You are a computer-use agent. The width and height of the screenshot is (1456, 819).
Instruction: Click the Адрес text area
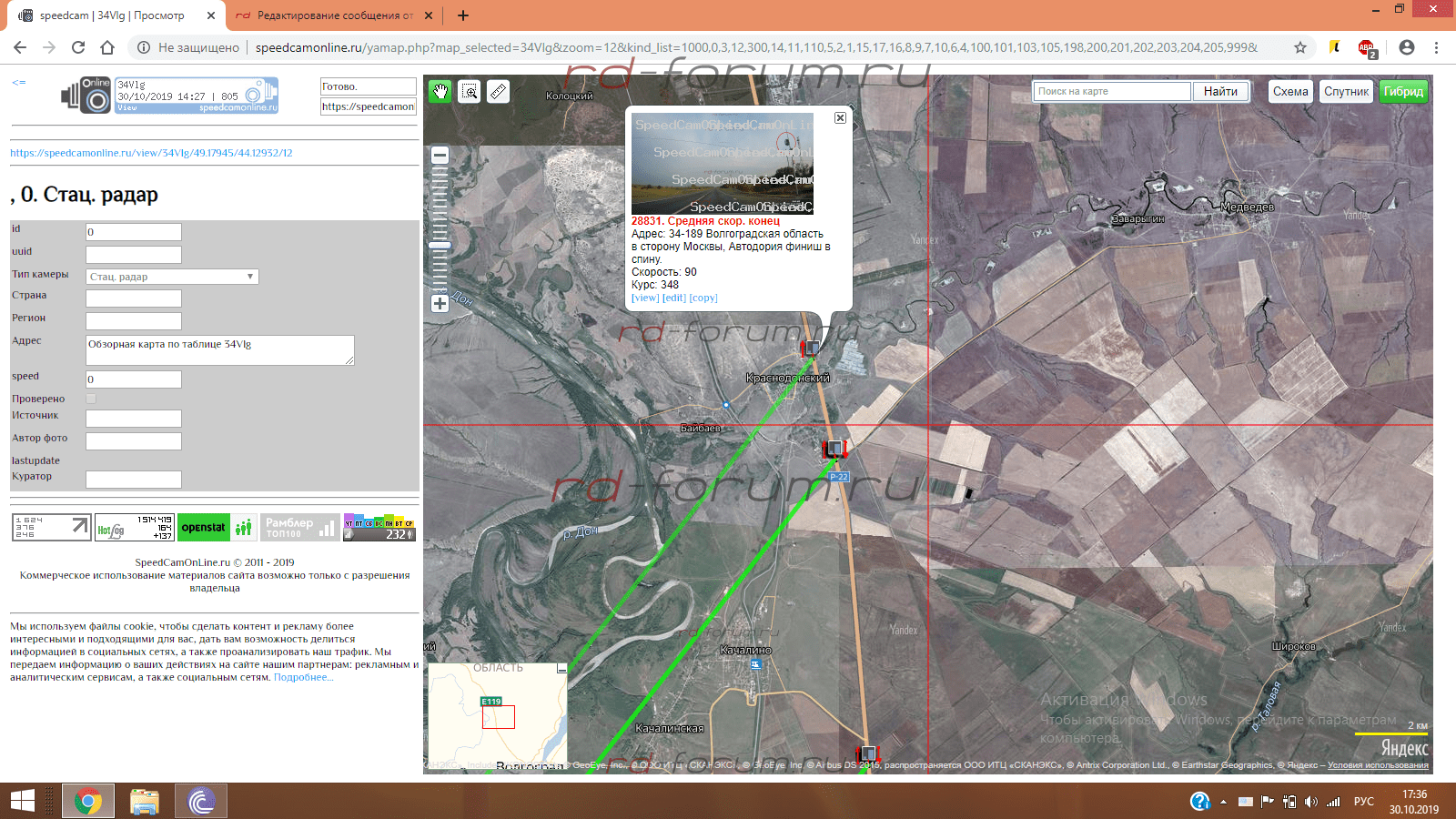coord(220,350)
